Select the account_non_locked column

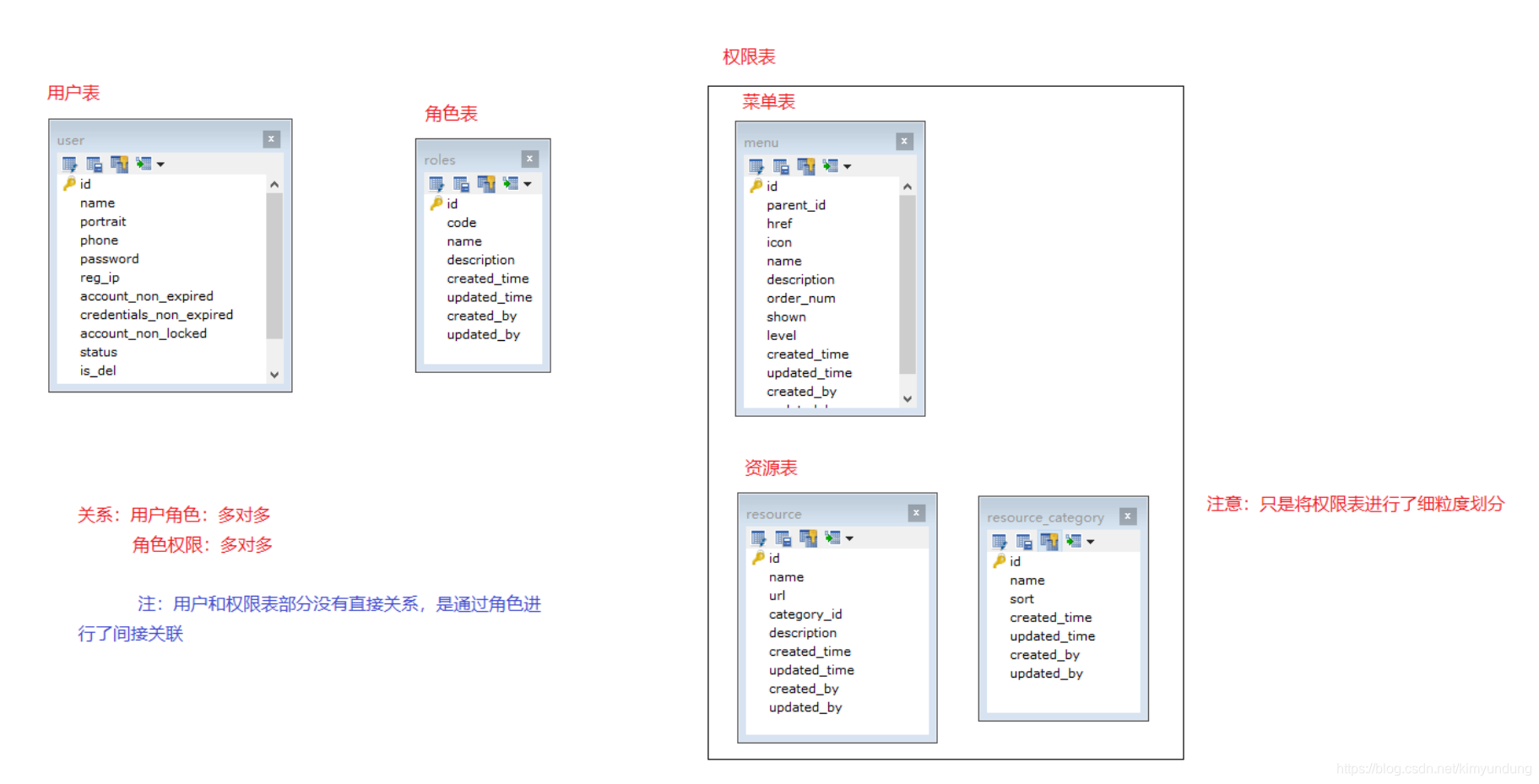point(144,333)
